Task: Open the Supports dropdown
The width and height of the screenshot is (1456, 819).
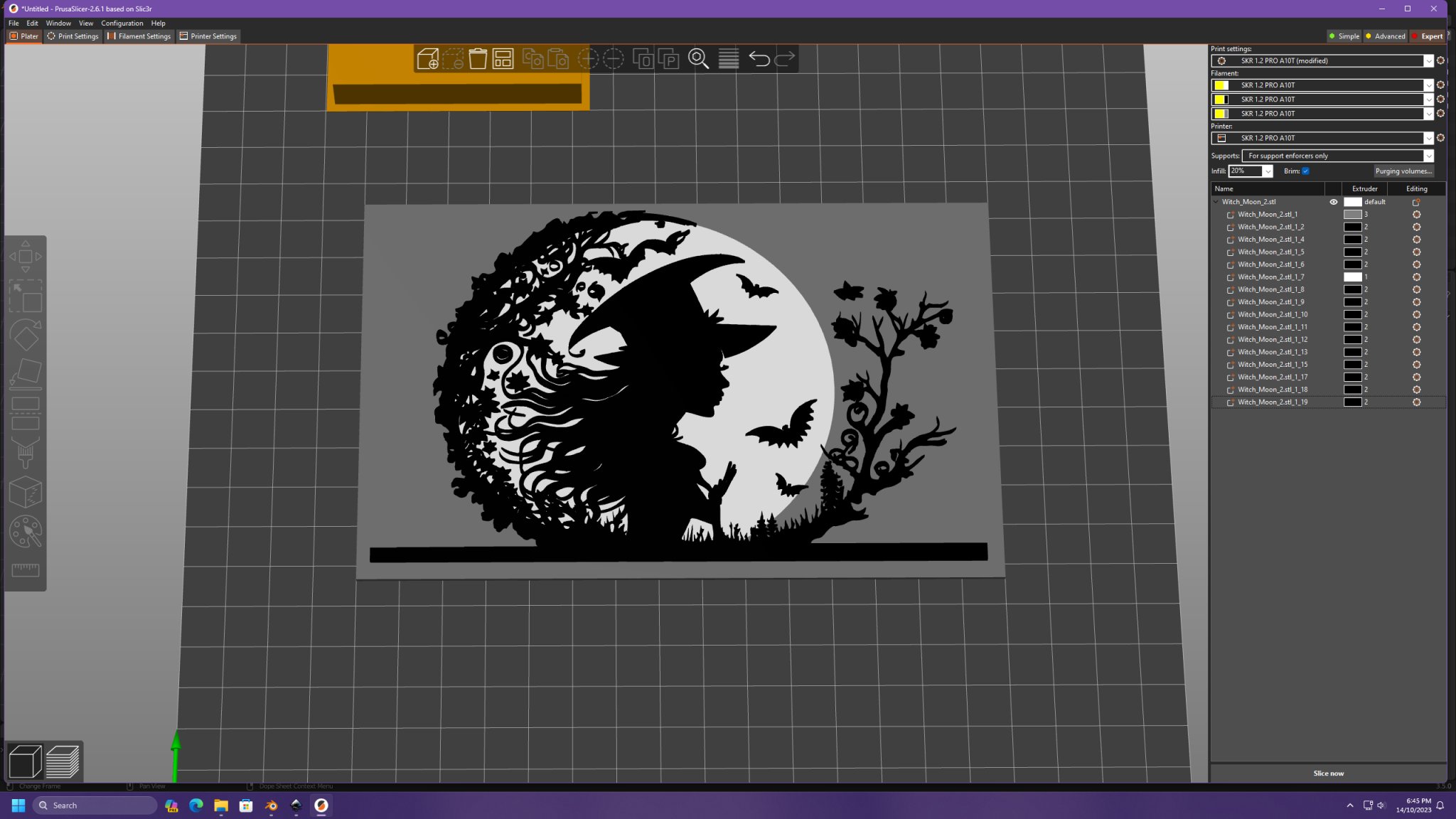Action: pos(1337,156)
